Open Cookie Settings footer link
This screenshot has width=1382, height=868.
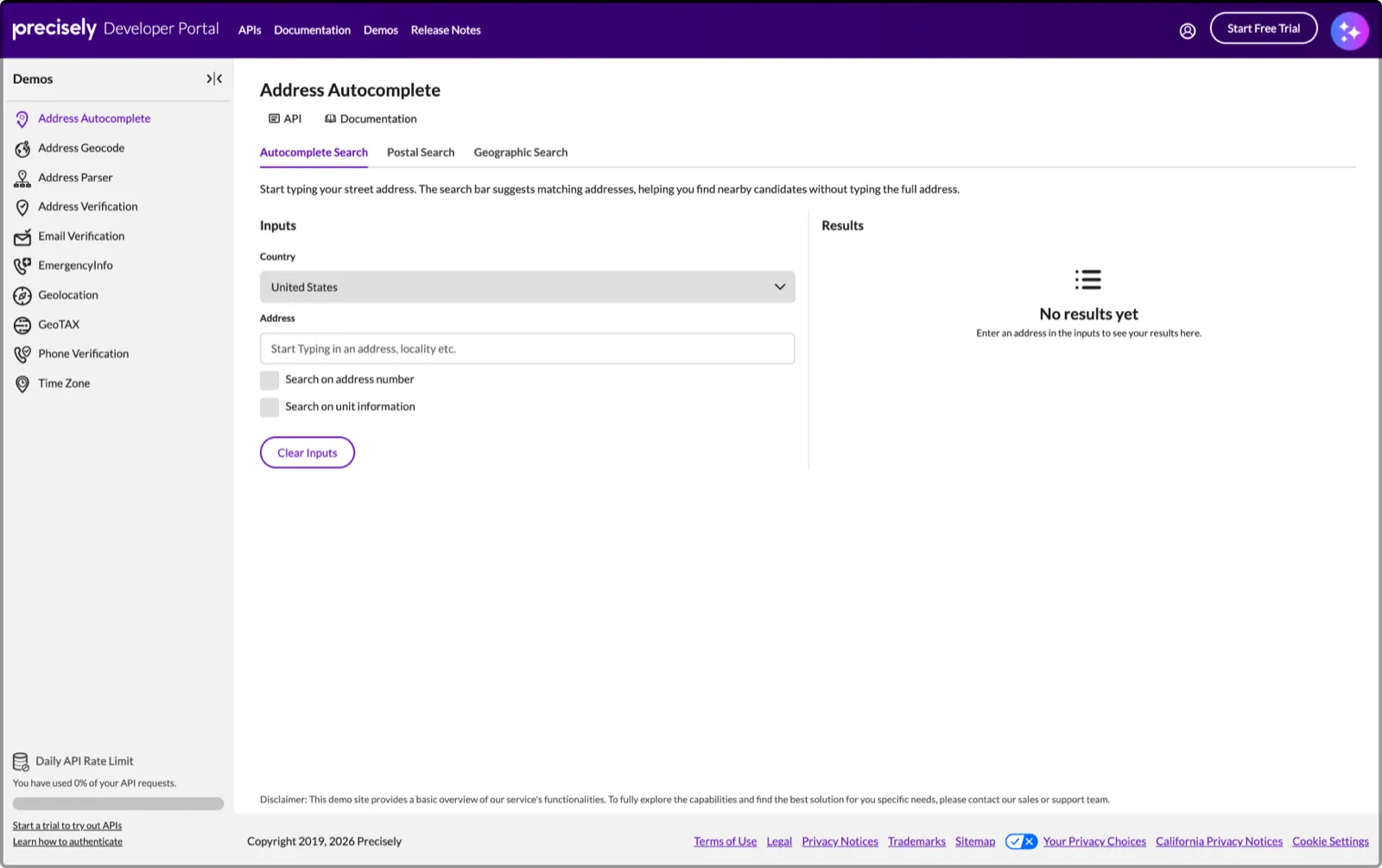point(1331,841)
